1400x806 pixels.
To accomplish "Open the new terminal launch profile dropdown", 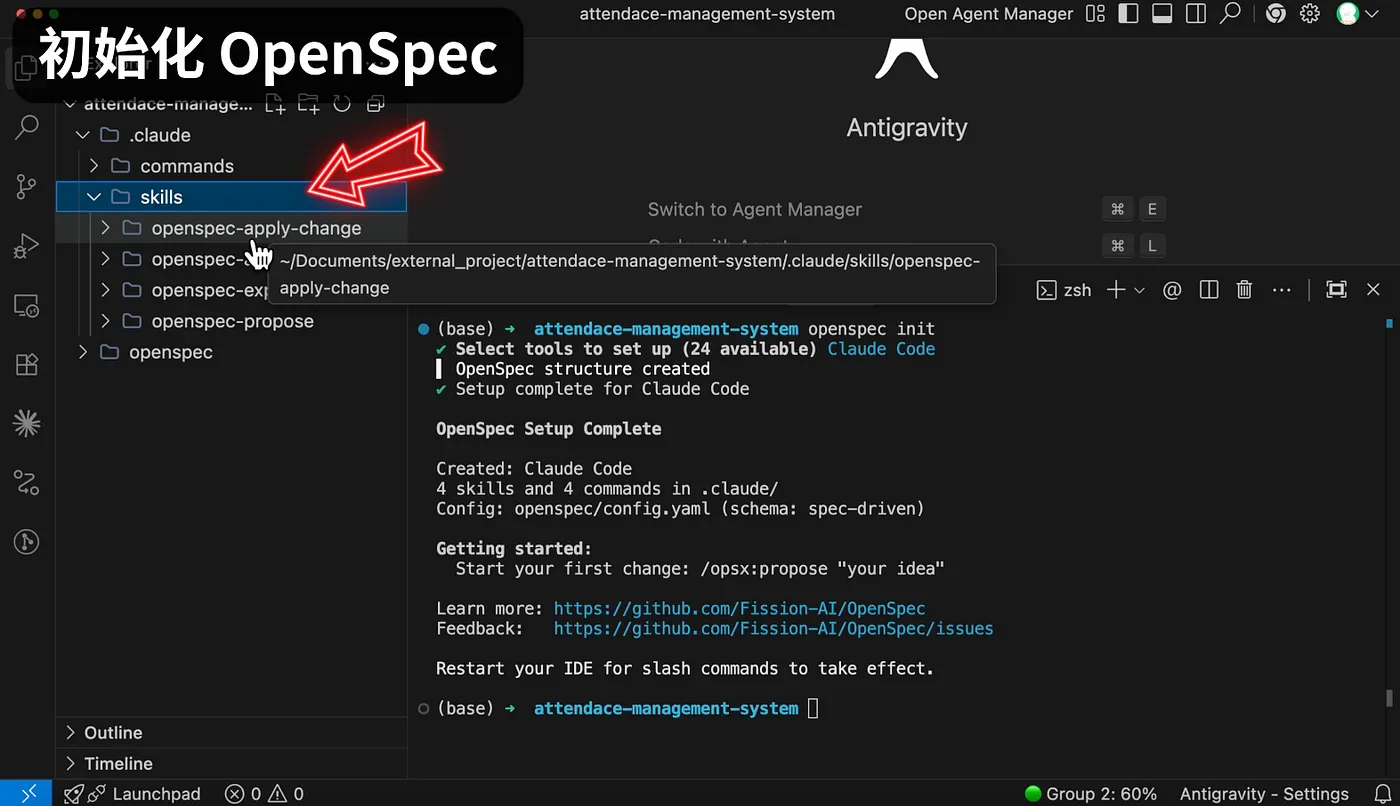I will point(1139,290).
